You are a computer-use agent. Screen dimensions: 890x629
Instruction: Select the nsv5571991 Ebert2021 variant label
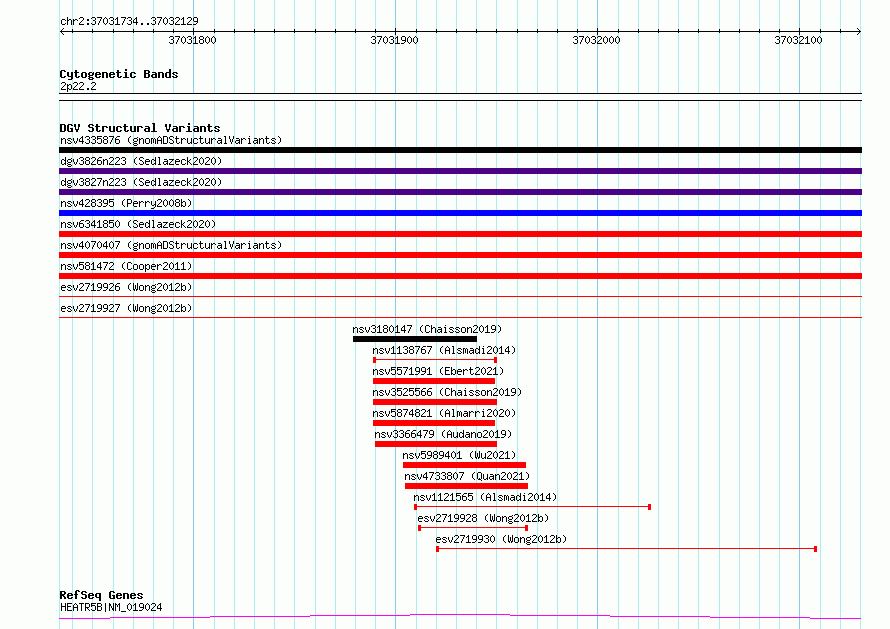click(x=438, y=371)
